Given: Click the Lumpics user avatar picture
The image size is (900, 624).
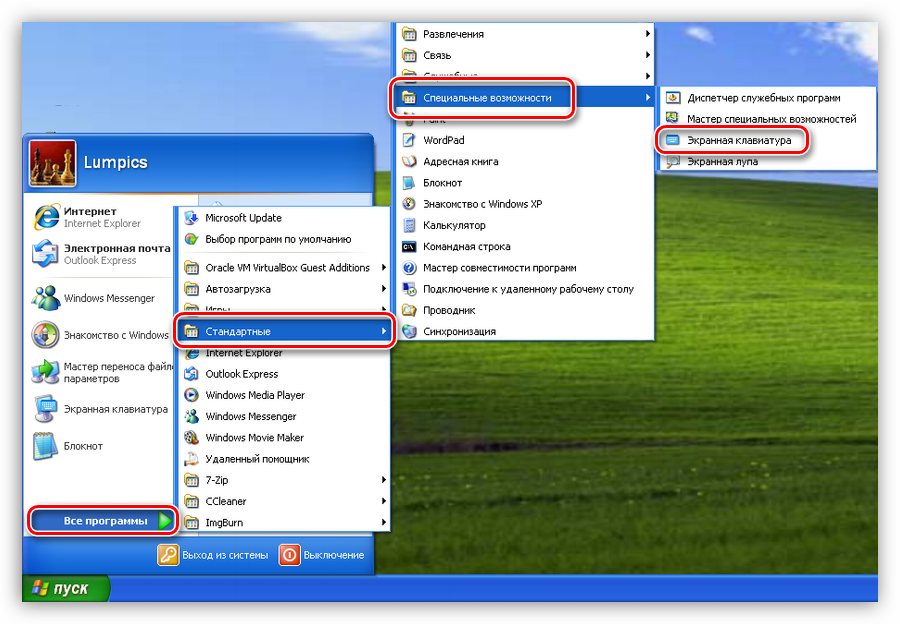Looking at the screenshot, I should (50, 163).
